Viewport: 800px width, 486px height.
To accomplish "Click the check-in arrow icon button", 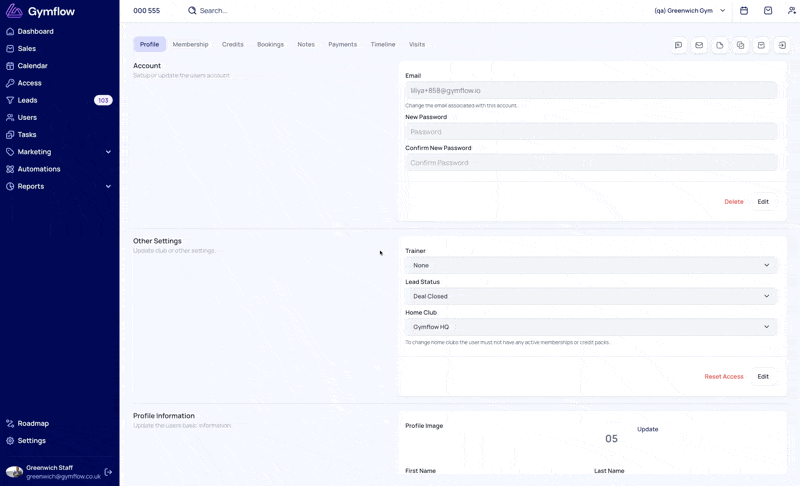I will [782, 45].
